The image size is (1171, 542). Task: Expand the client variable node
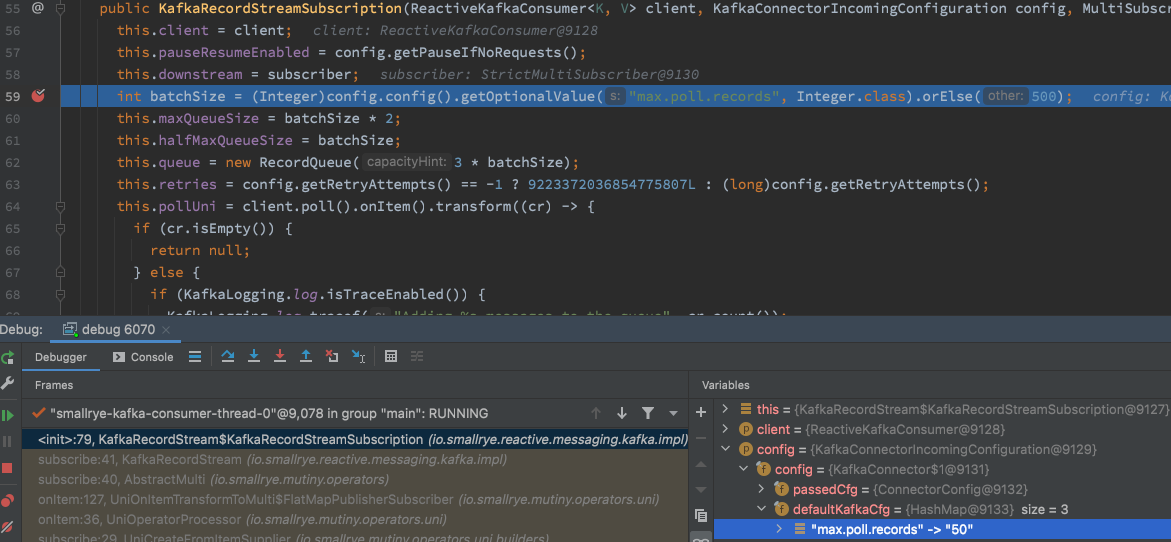[x=724, y=429]
